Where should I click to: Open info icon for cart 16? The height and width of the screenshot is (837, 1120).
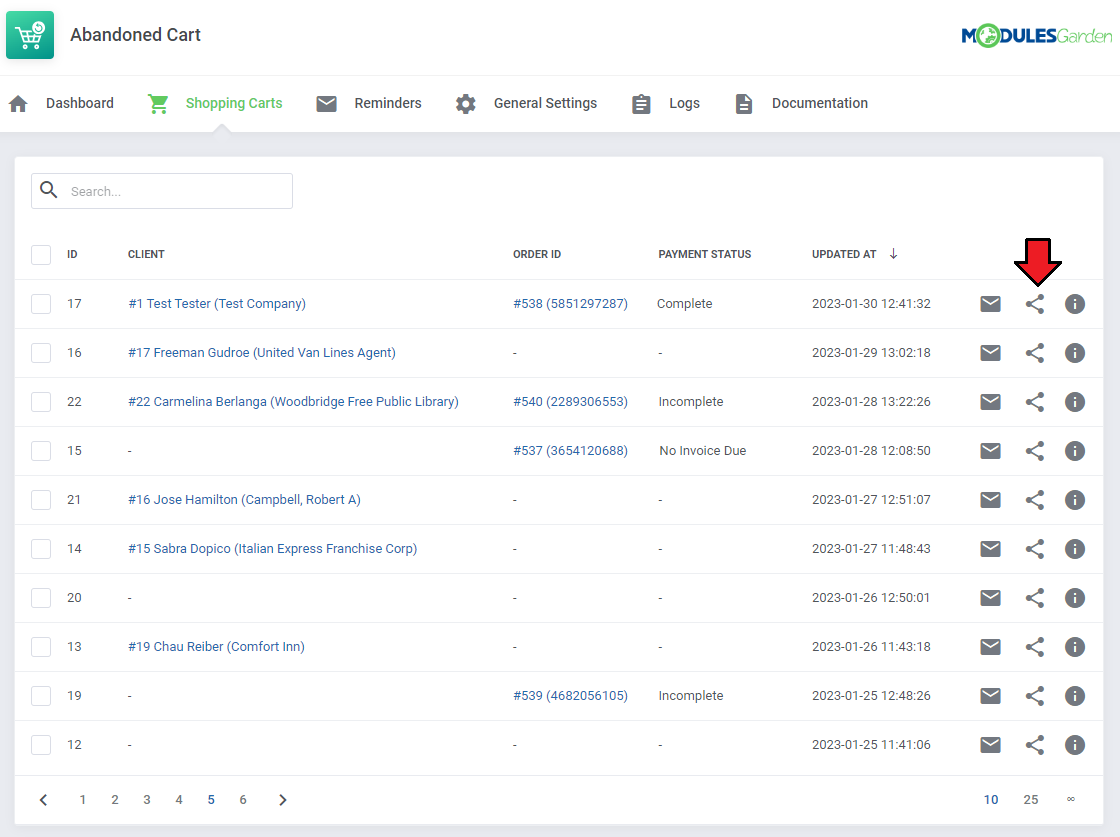coord(1075,353)
